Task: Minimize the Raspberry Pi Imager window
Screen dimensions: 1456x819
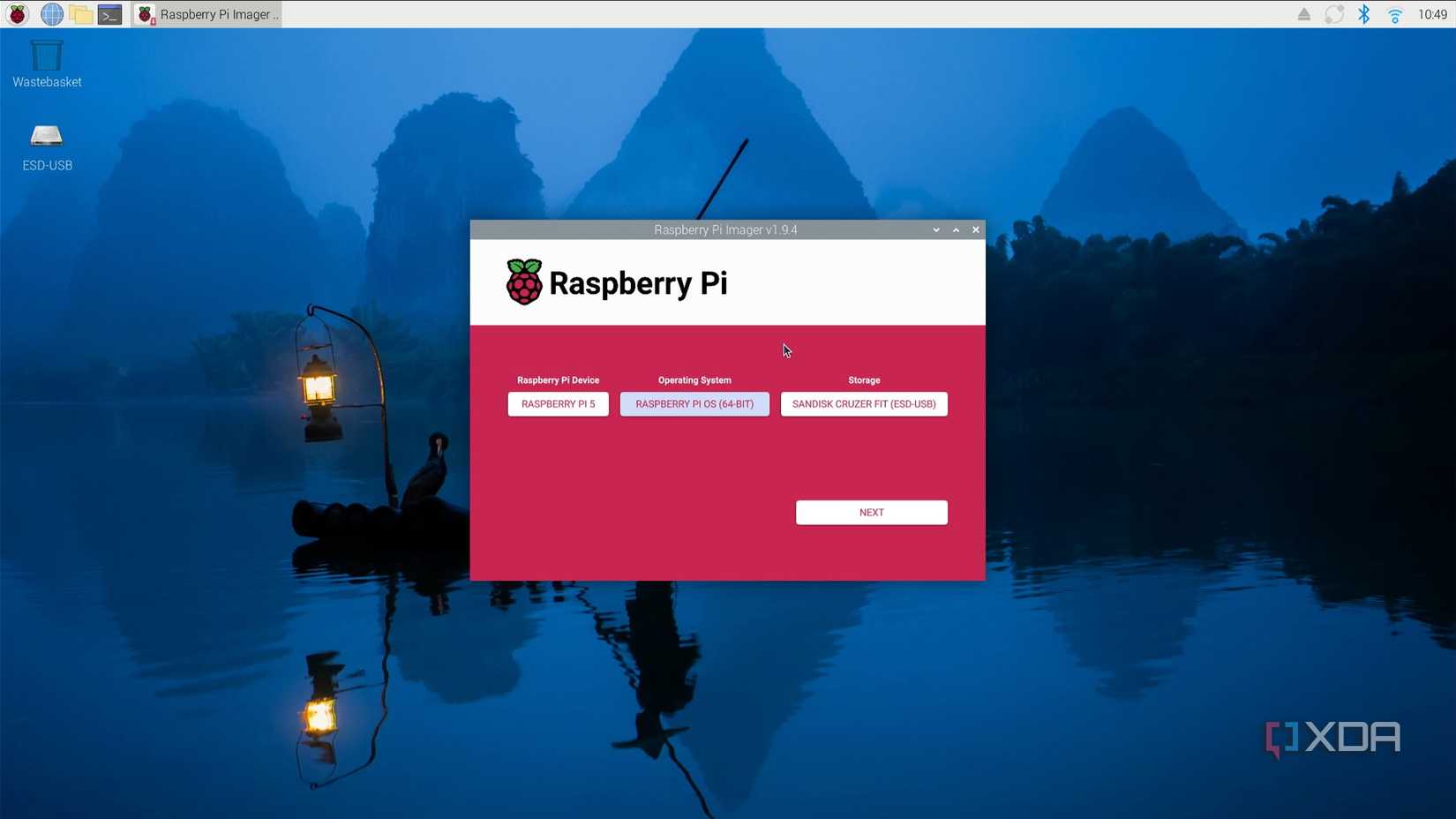Action: click(x=936, y=230)
